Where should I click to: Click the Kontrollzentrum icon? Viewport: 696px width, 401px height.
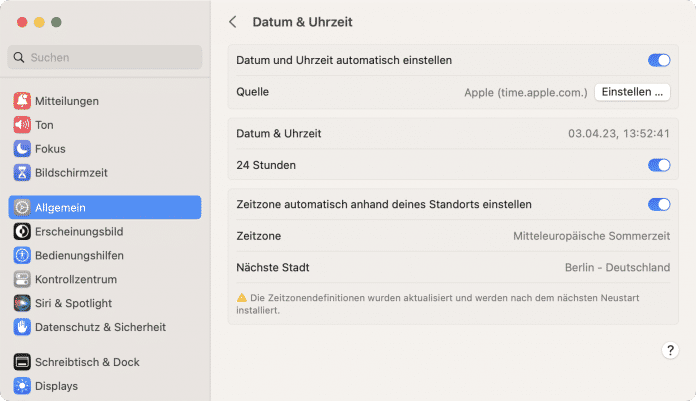click(22, 279)
